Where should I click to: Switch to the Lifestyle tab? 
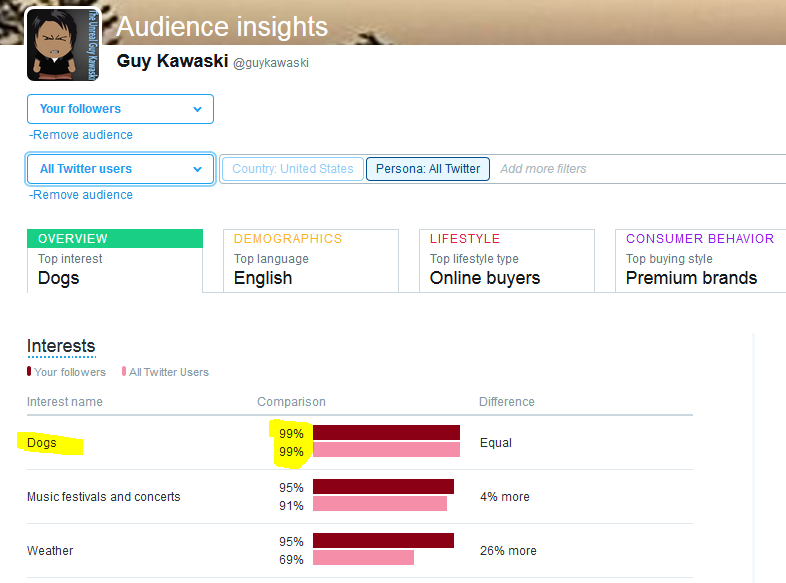[507, 261]
